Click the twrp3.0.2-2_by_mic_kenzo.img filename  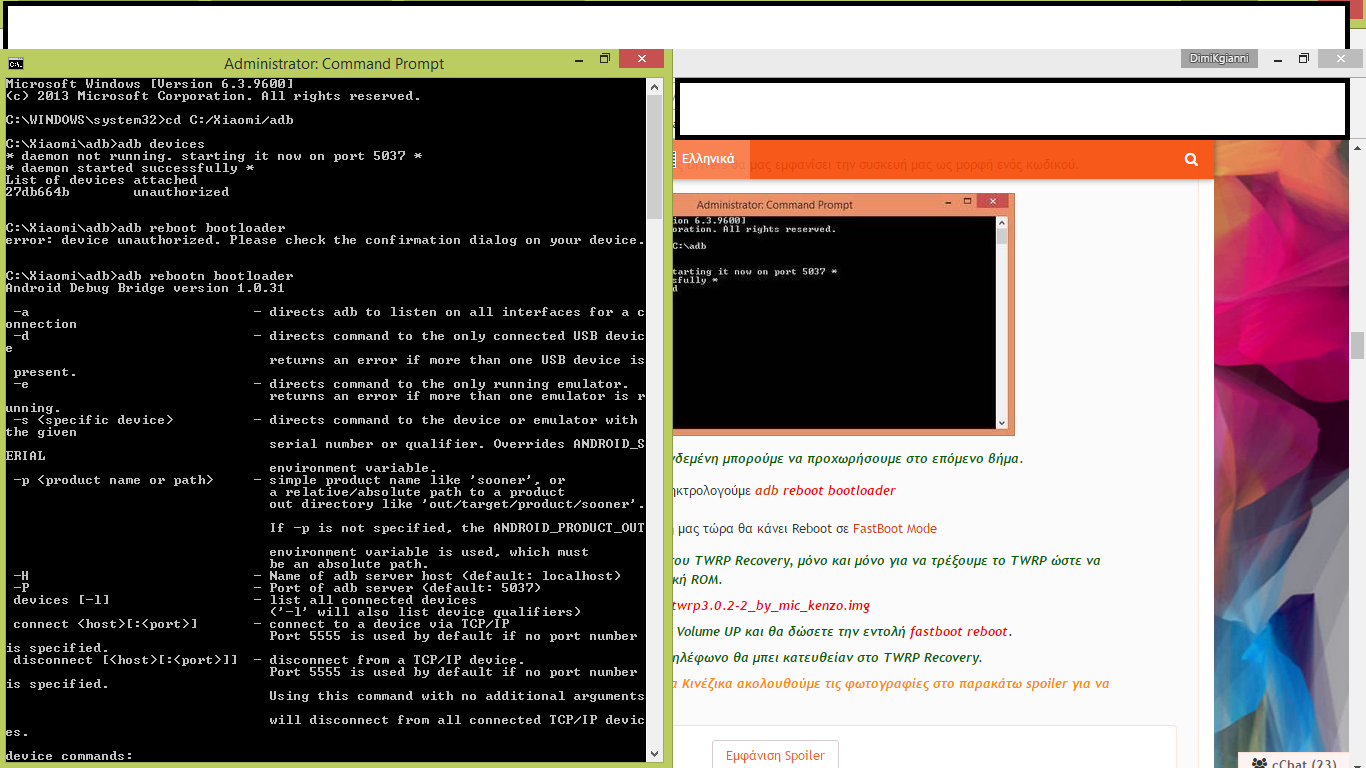772,605
